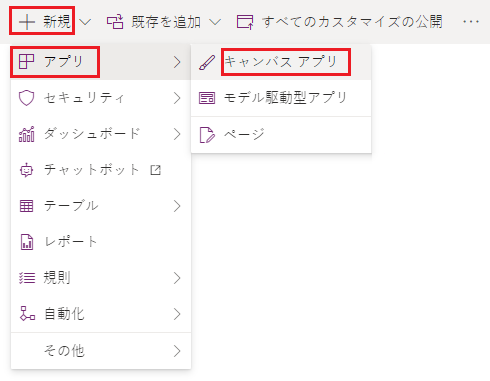
Task: Click the すべてのカスタマイズの公開 publish icon
Action: click(x=245, y=22)
